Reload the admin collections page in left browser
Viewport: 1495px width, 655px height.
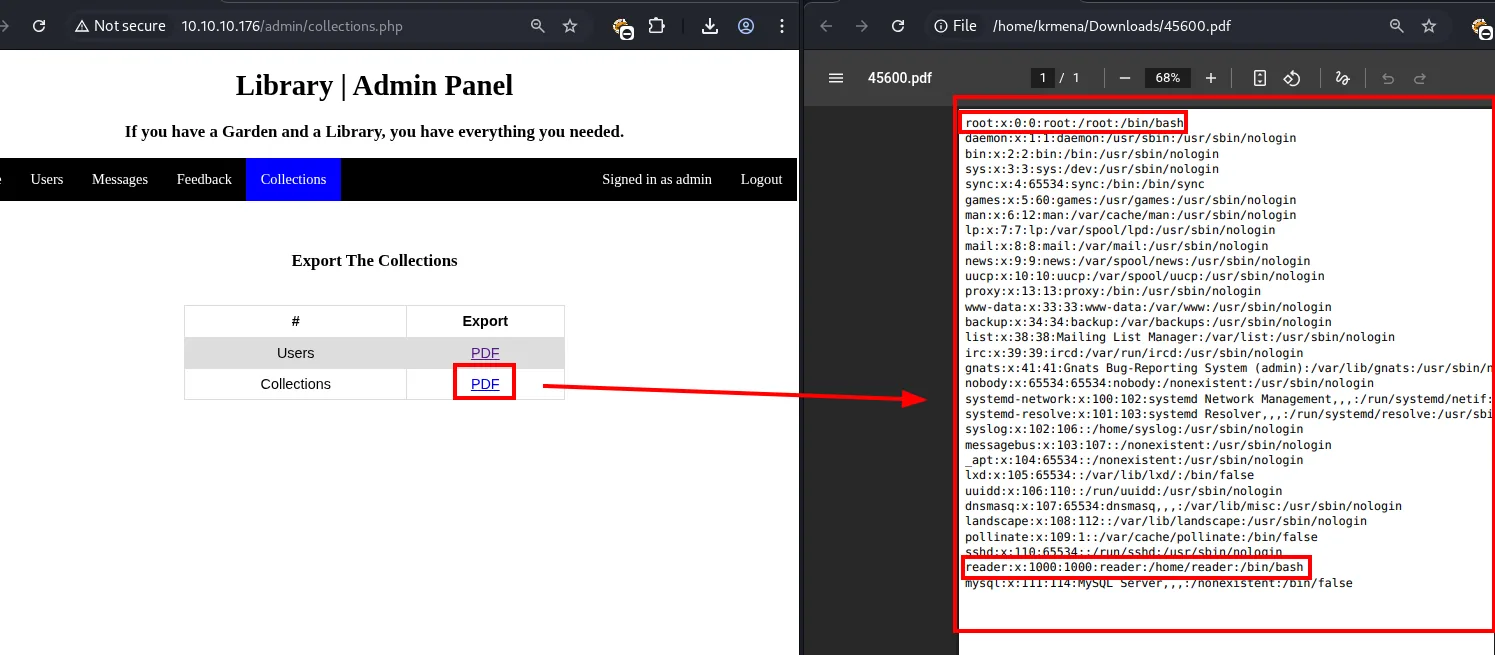39,26
